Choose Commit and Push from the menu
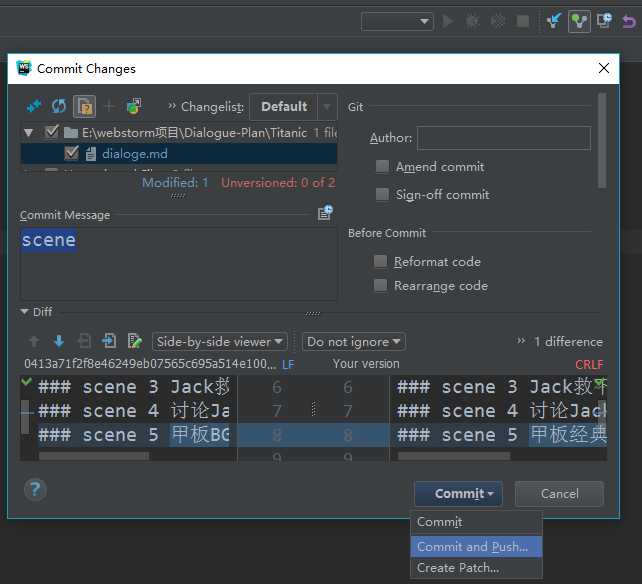642x584 pixels. 476,546
